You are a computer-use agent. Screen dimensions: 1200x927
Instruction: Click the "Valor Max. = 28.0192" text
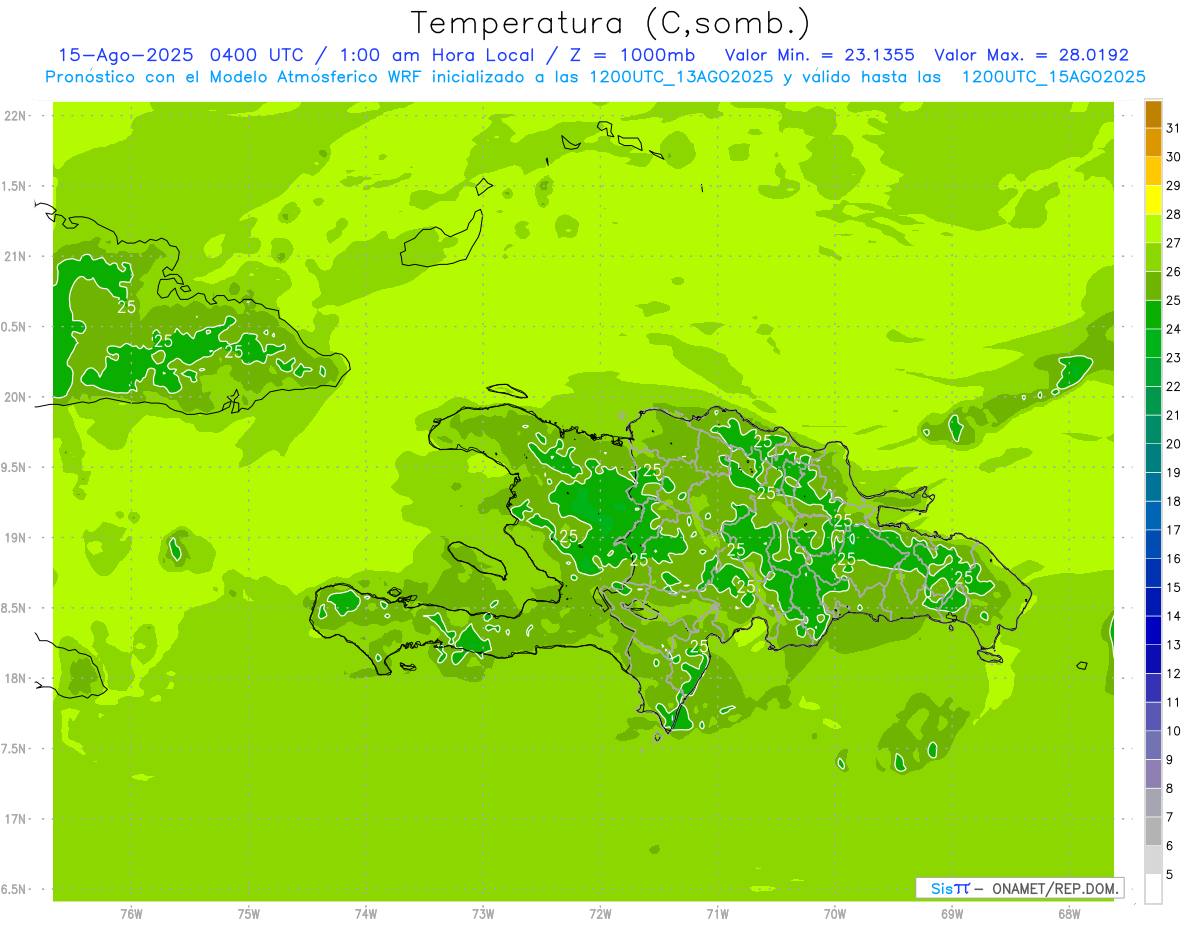click(1031, 55)
